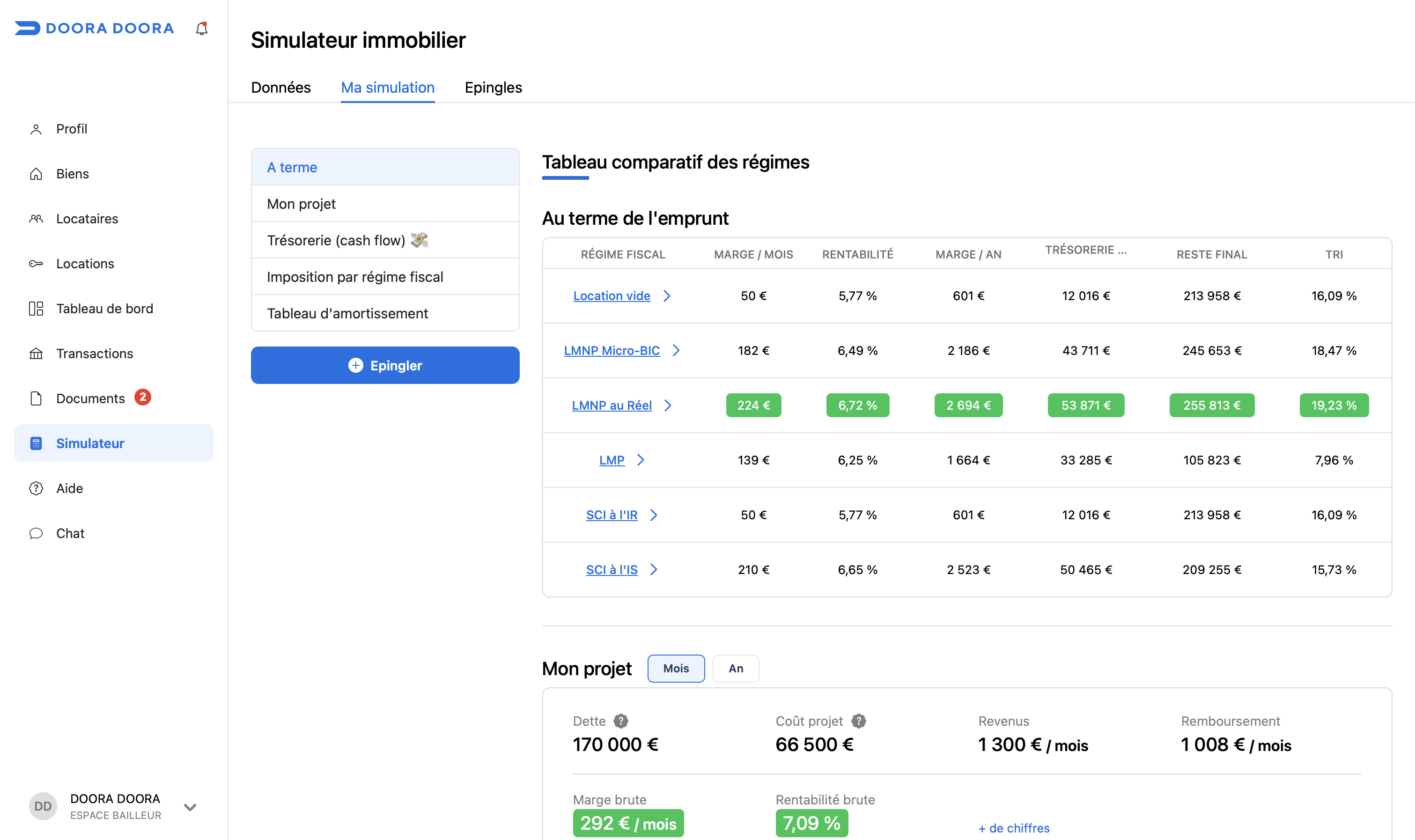Open the notifications bell

point(201,28)
